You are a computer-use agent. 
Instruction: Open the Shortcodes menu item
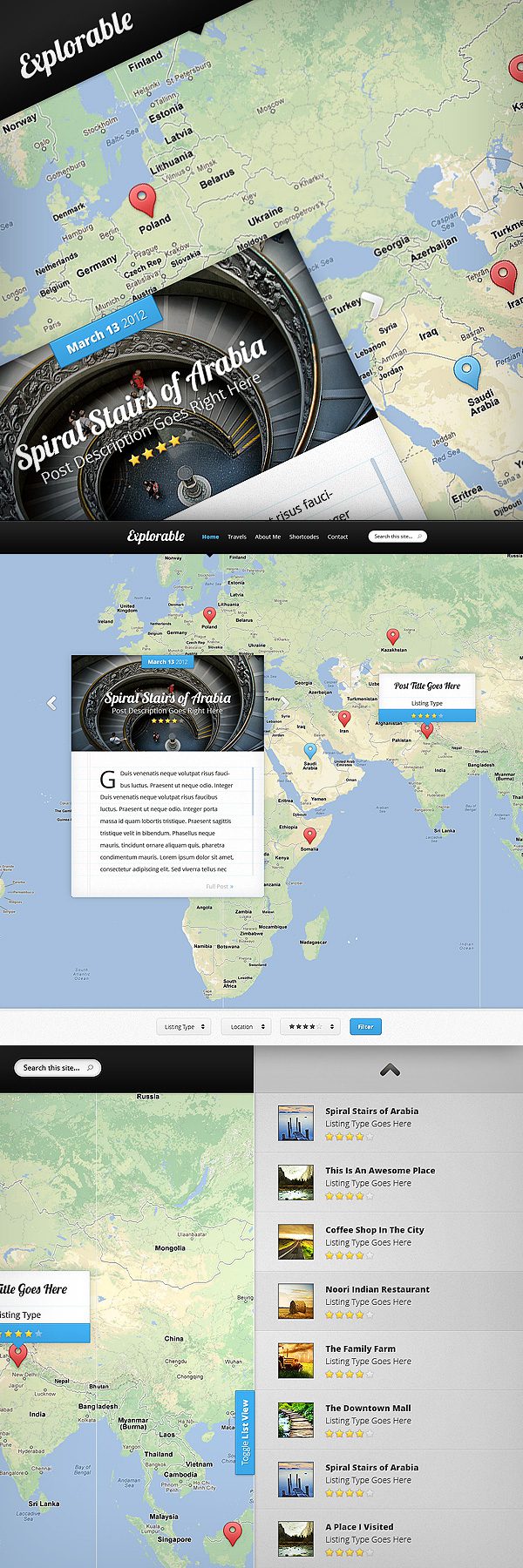[304, 537]
